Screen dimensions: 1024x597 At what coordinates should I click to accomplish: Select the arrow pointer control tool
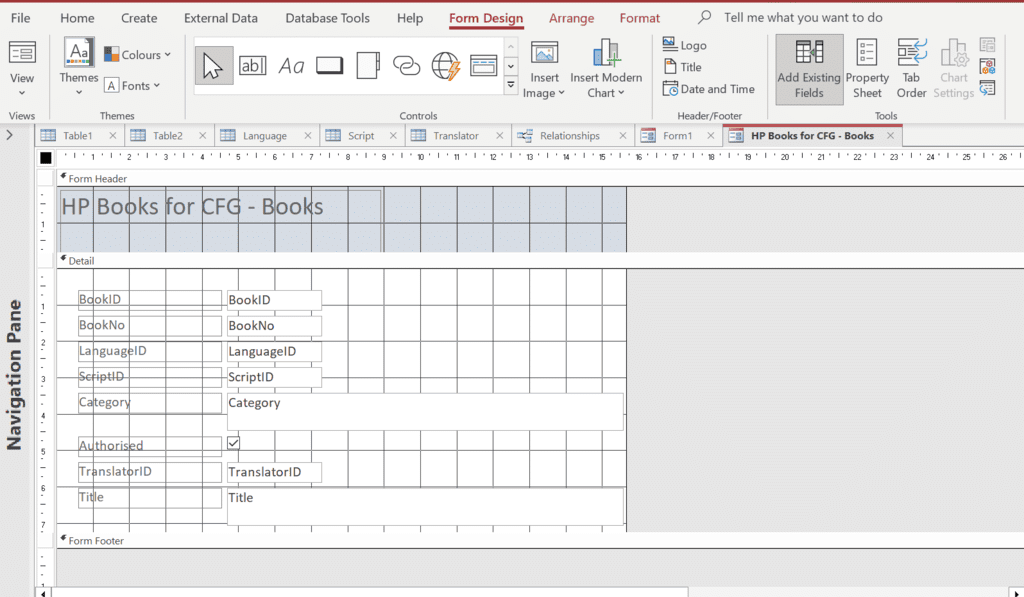coord(214,65)
